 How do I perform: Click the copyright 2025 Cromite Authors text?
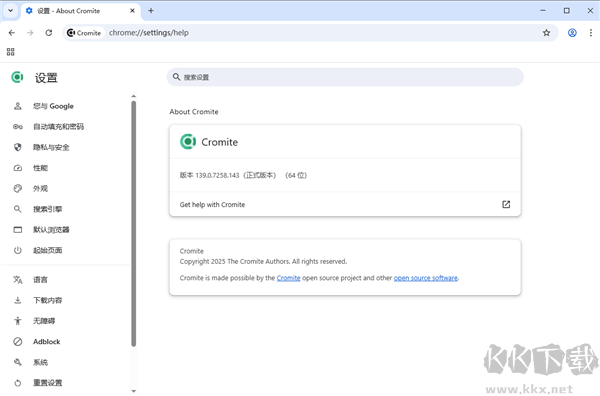(x=263, y=261)
